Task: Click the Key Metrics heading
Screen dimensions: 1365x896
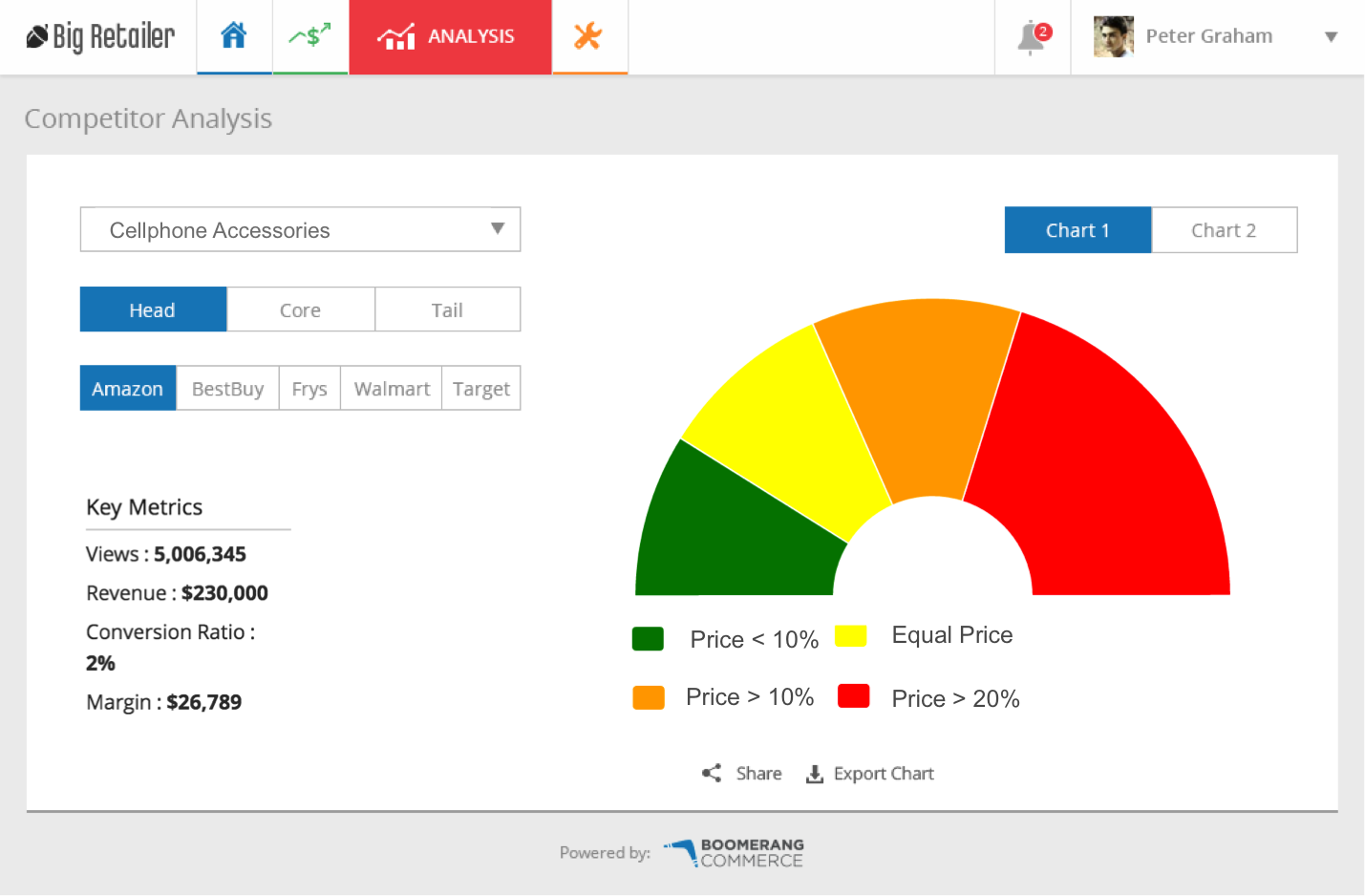Action: (144, 507)
